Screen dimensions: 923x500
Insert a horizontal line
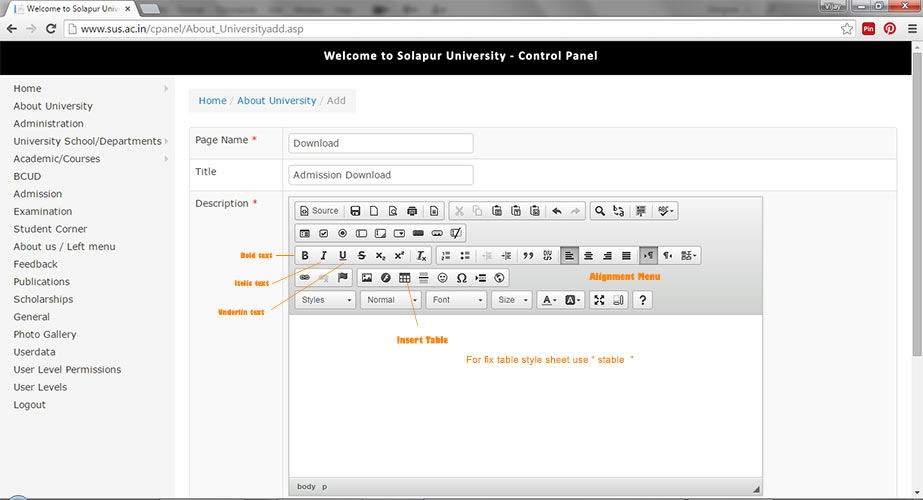(423, 277)
